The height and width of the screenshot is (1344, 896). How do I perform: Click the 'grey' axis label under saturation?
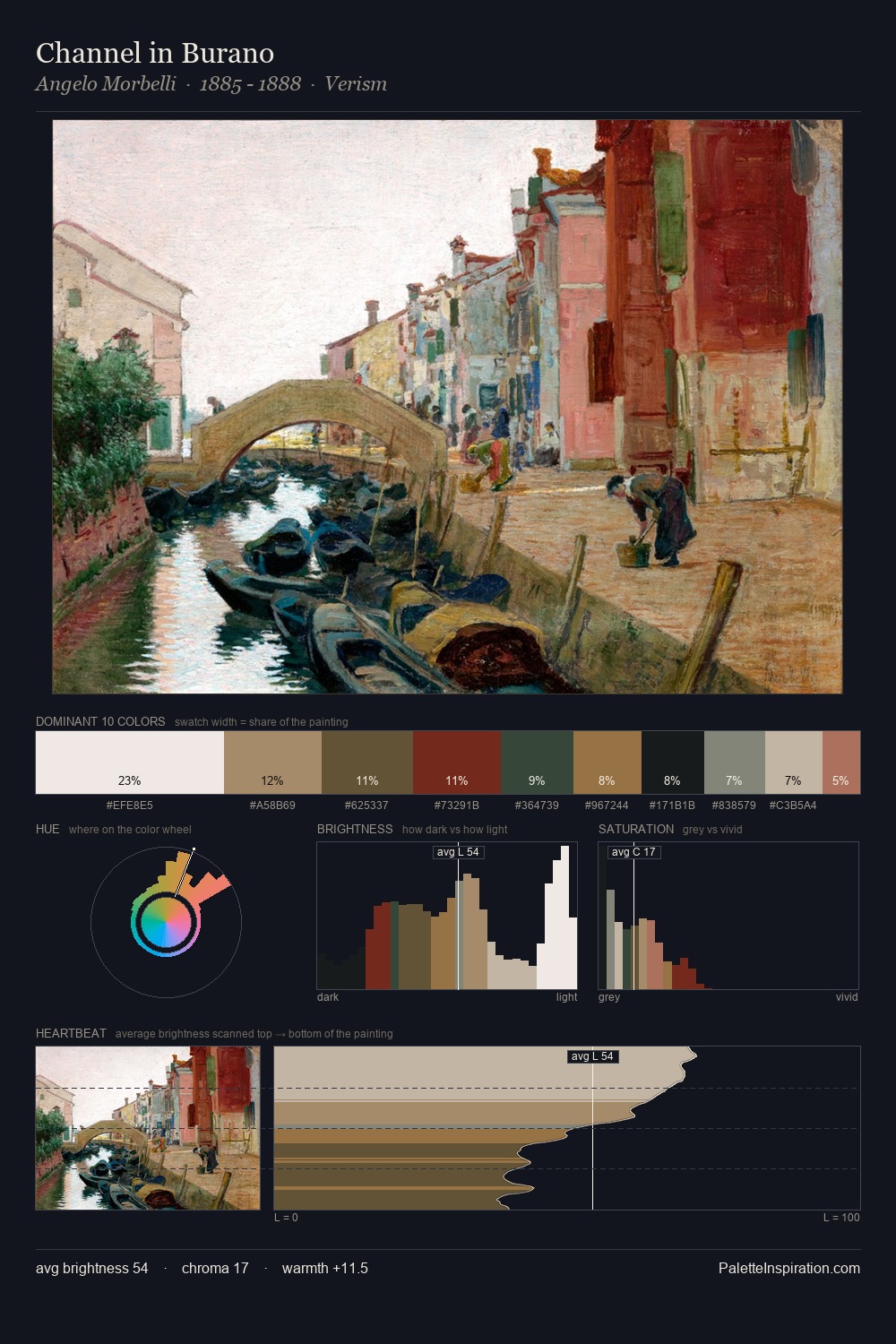(x=609, y=997)
